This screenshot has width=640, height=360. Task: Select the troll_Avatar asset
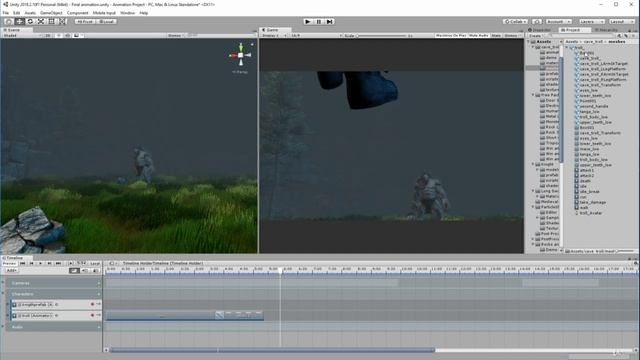pos(591,213)
